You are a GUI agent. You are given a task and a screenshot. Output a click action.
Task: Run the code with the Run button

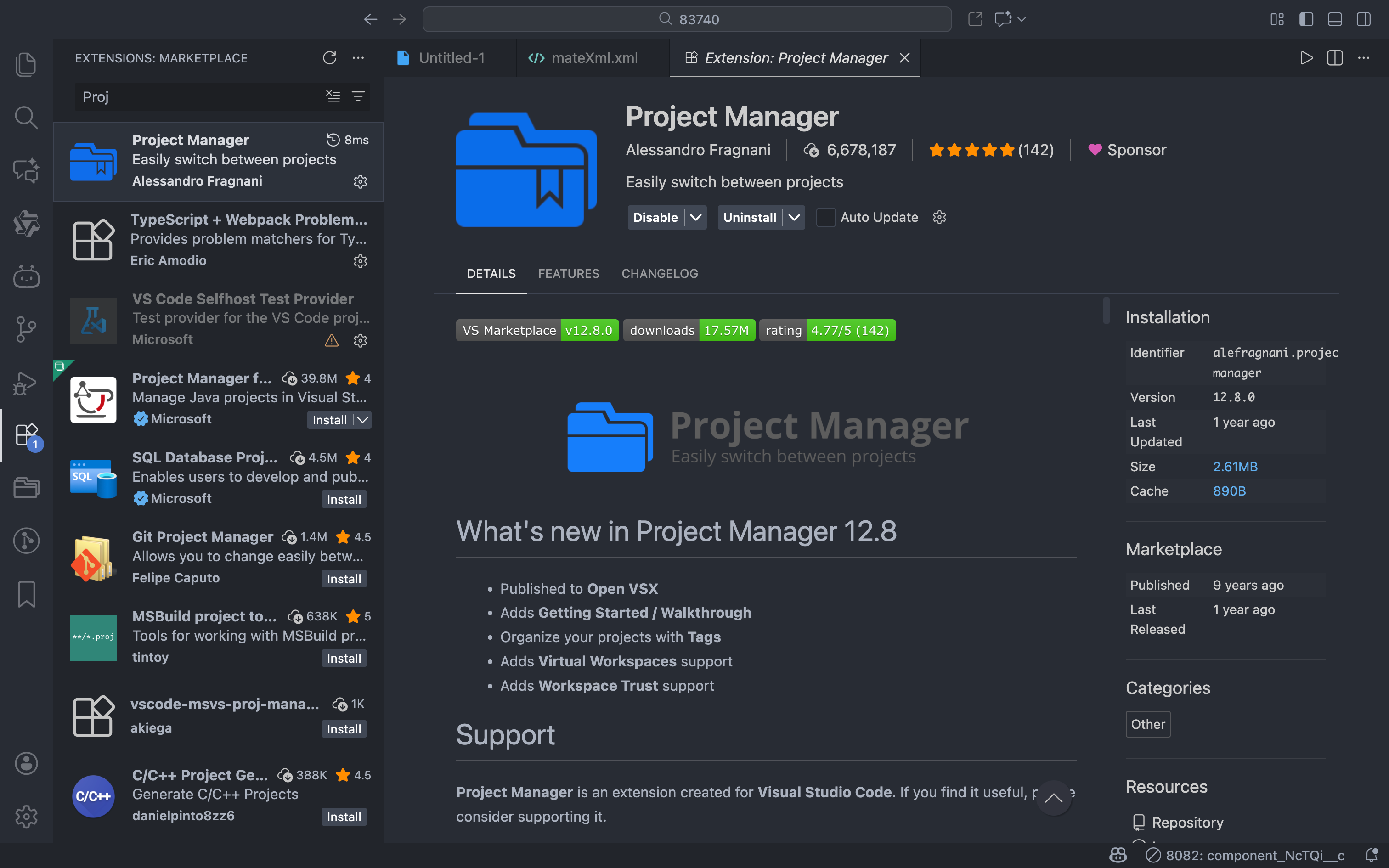pos(1305,57)
